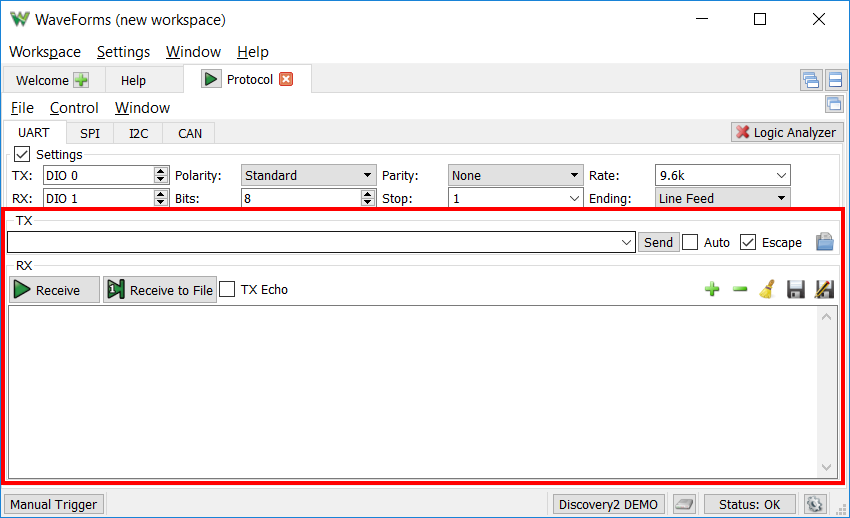Screen dimensions: 850x518
Task: Click the TX pin field showing DIO 0
Action: (x=99, y=176)
